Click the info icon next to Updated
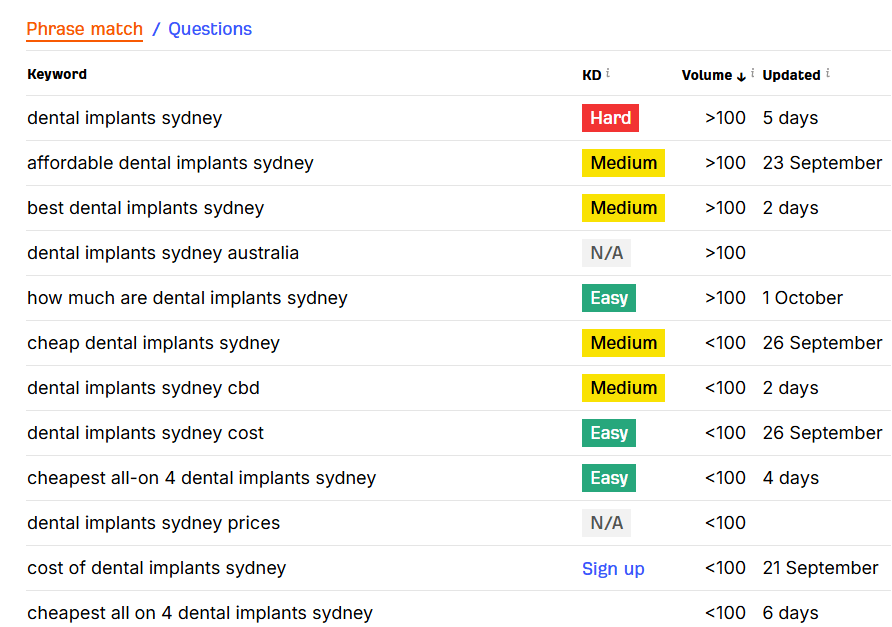Screen dimensions: 892x627 coord(827,73)
